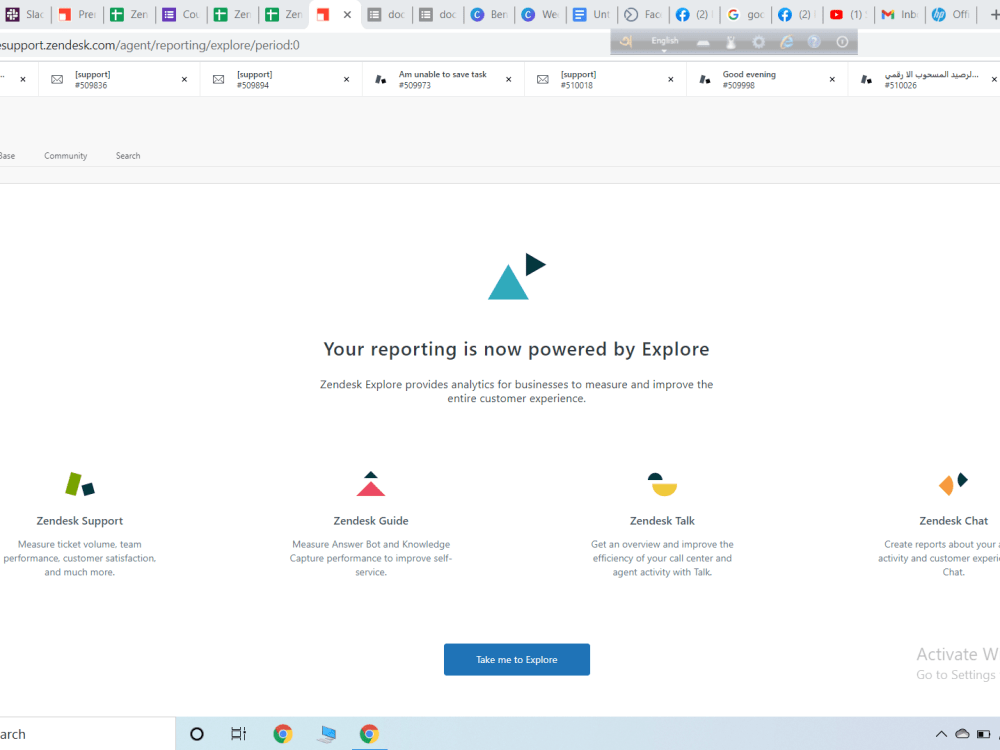Click the Zendesk Chat product icon
Image resolution: width=1000 pixels, height=750 pixels.
point(953,484)
